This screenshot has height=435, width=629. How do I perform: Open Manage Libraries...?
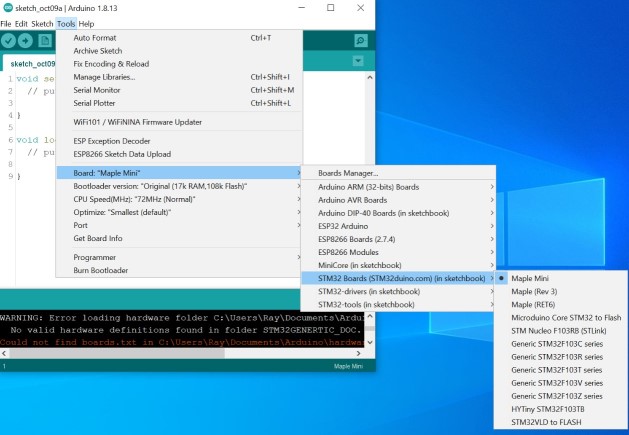(x=179, y=77)
